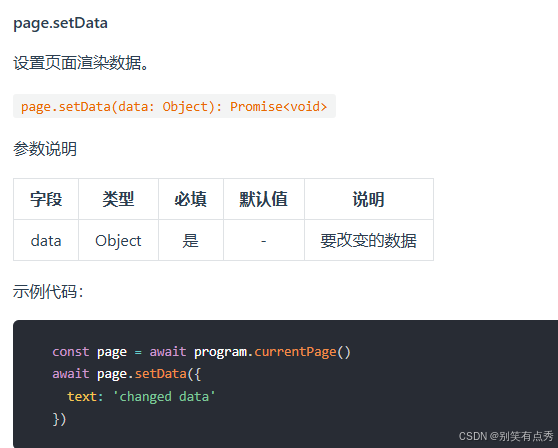The image size is (558, 448).
Task: Select the Object type table cell
Action: point(119,240)
